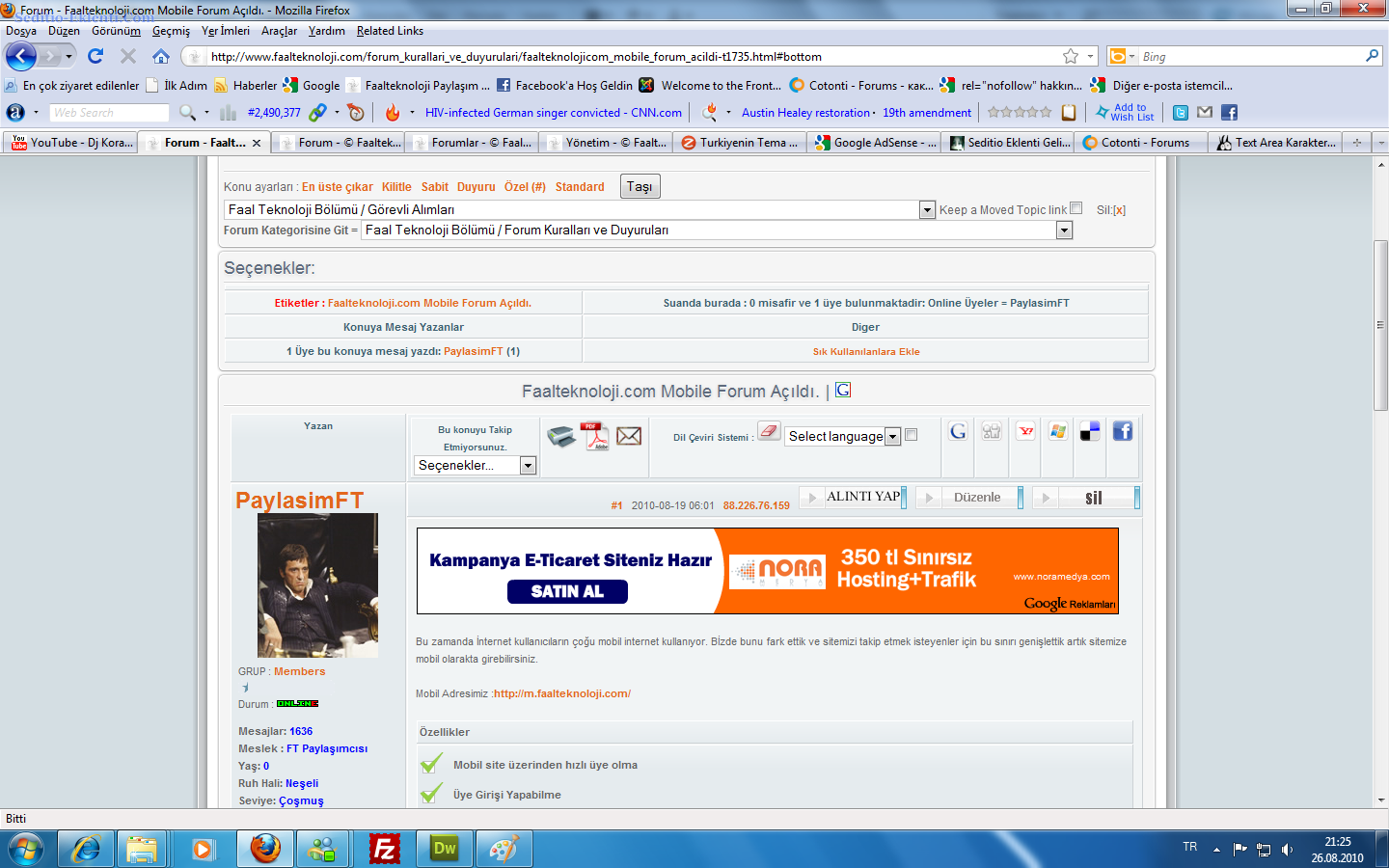Open the Araçlar menu
This screenshot has height=868, width=1389.
click(x=279, y=31)
